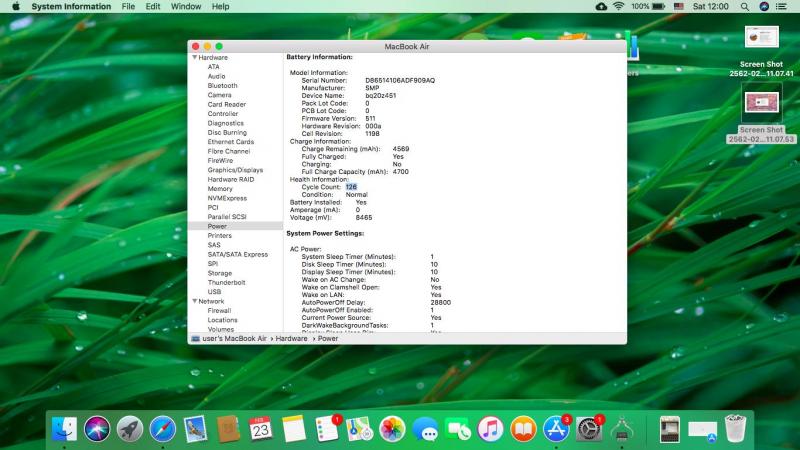Click the US flag input source icon
The image size is (800, 450).
[x=679, y=7]
